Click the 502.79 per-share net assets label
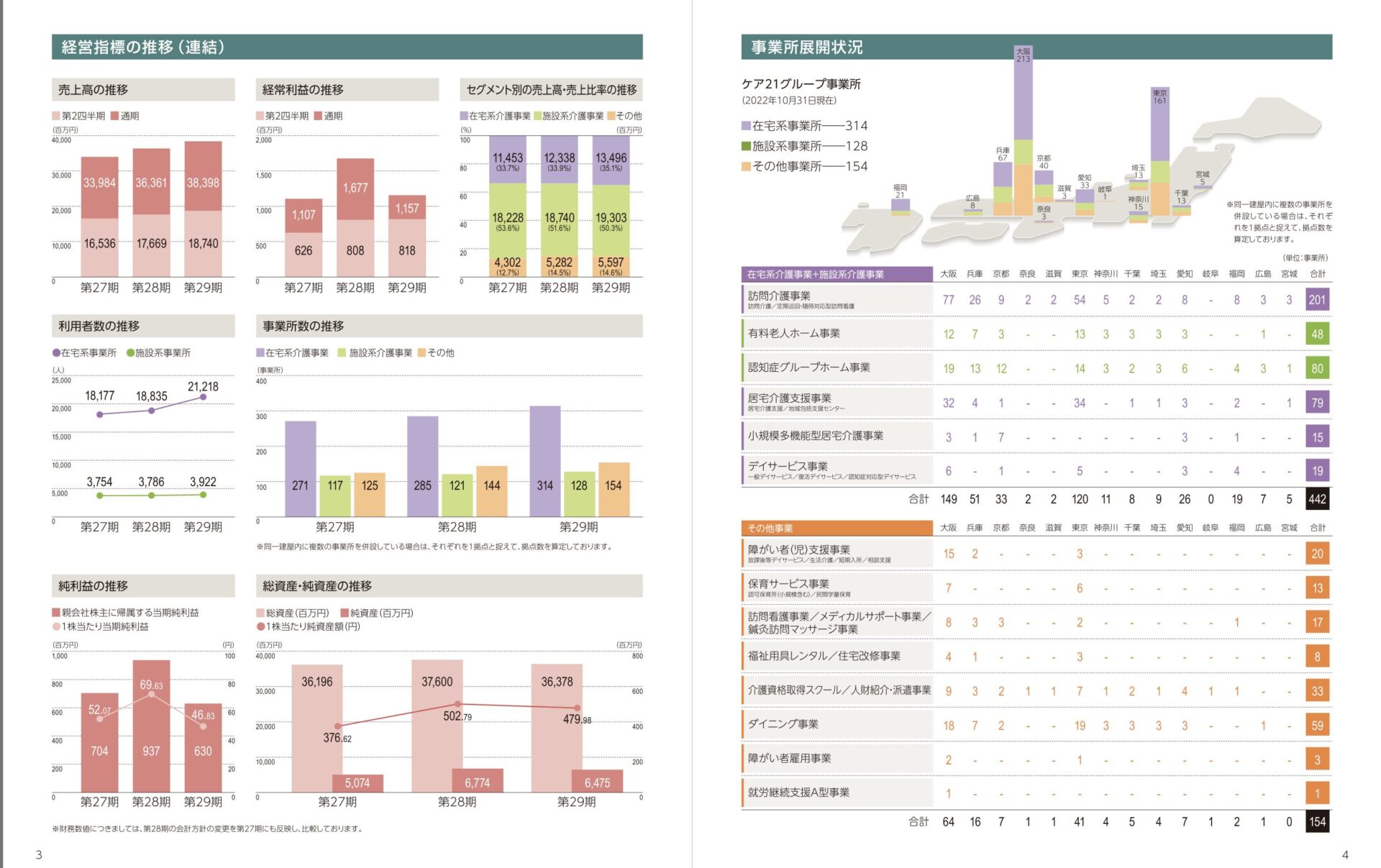Screen dimensions: 1381x868 tap(457, 716)
